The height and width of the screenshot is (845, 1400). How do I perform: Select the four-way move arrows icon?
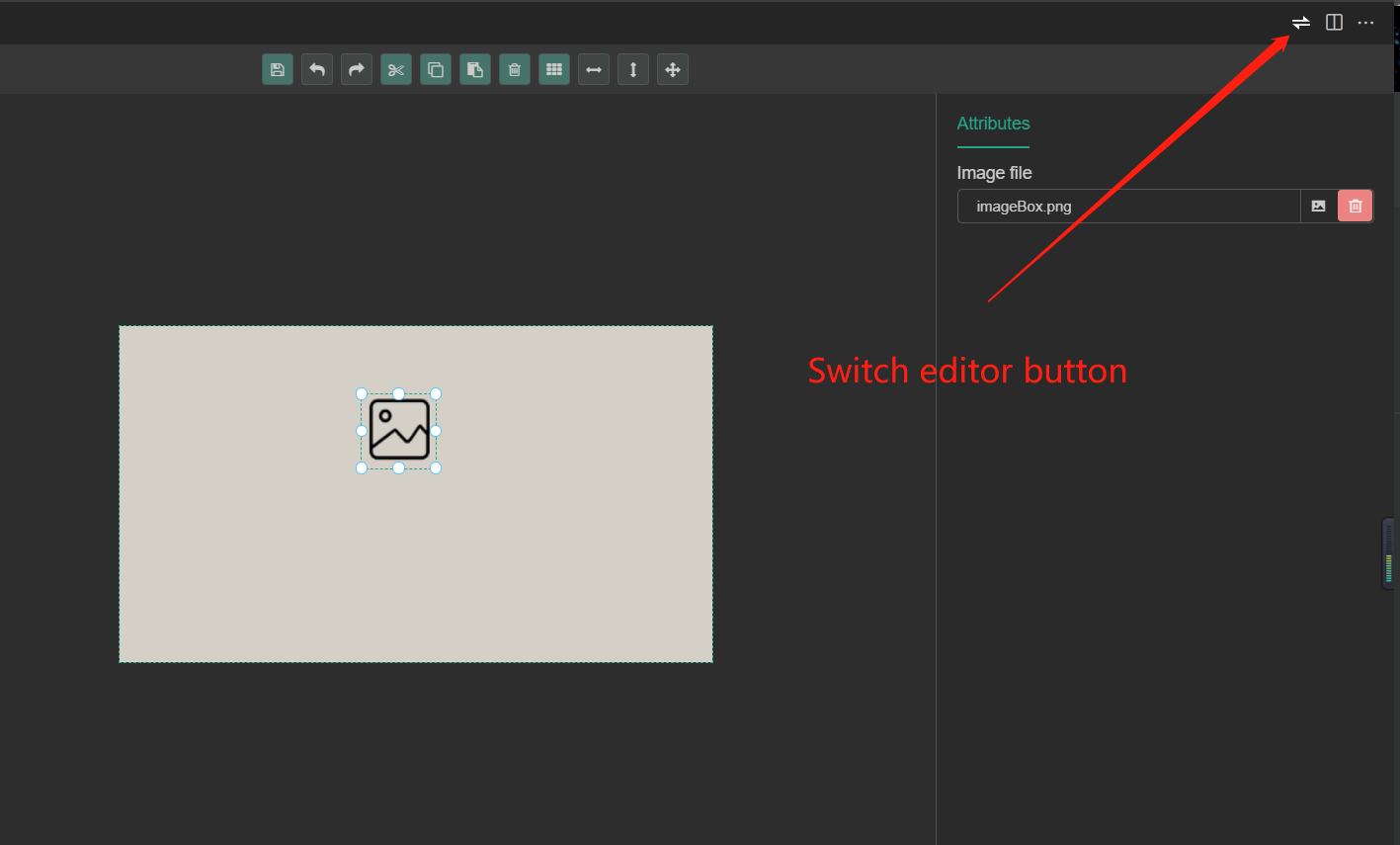pyautogui.click(x=673, y=69)
